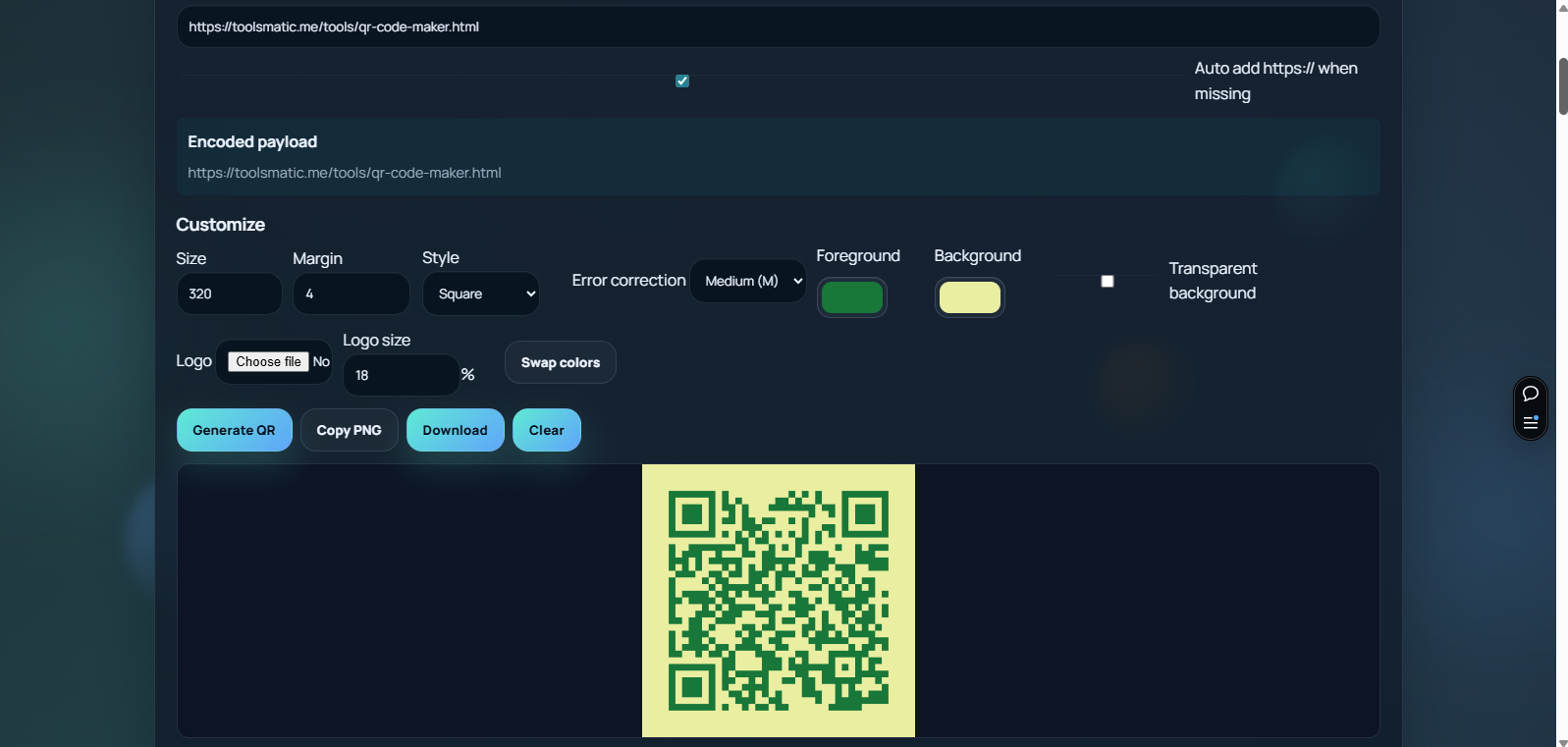1568x747 pixels.
Task: Click the Generate QR button
Action: (235, 430)
